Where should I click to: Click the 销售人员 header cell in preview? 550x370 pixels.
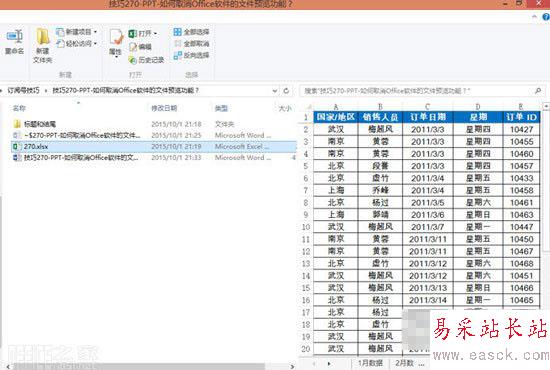click(380, 117)
